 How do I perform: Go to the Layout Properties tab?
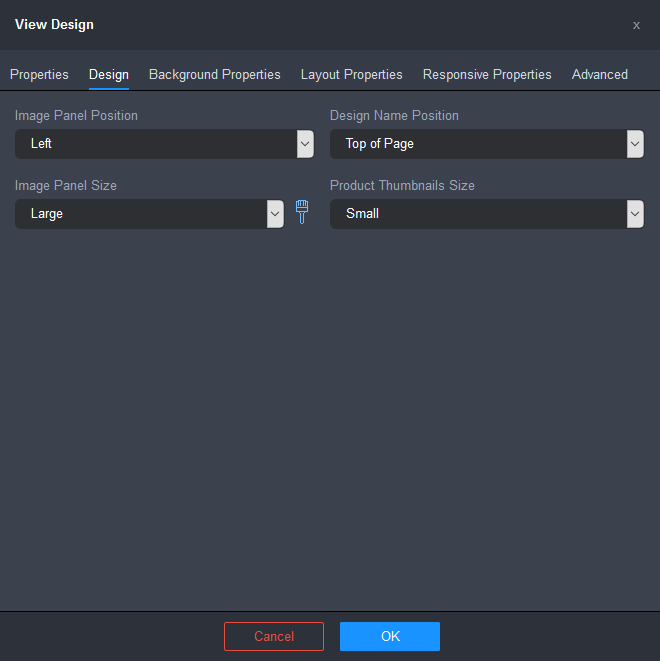pos(351,75)
